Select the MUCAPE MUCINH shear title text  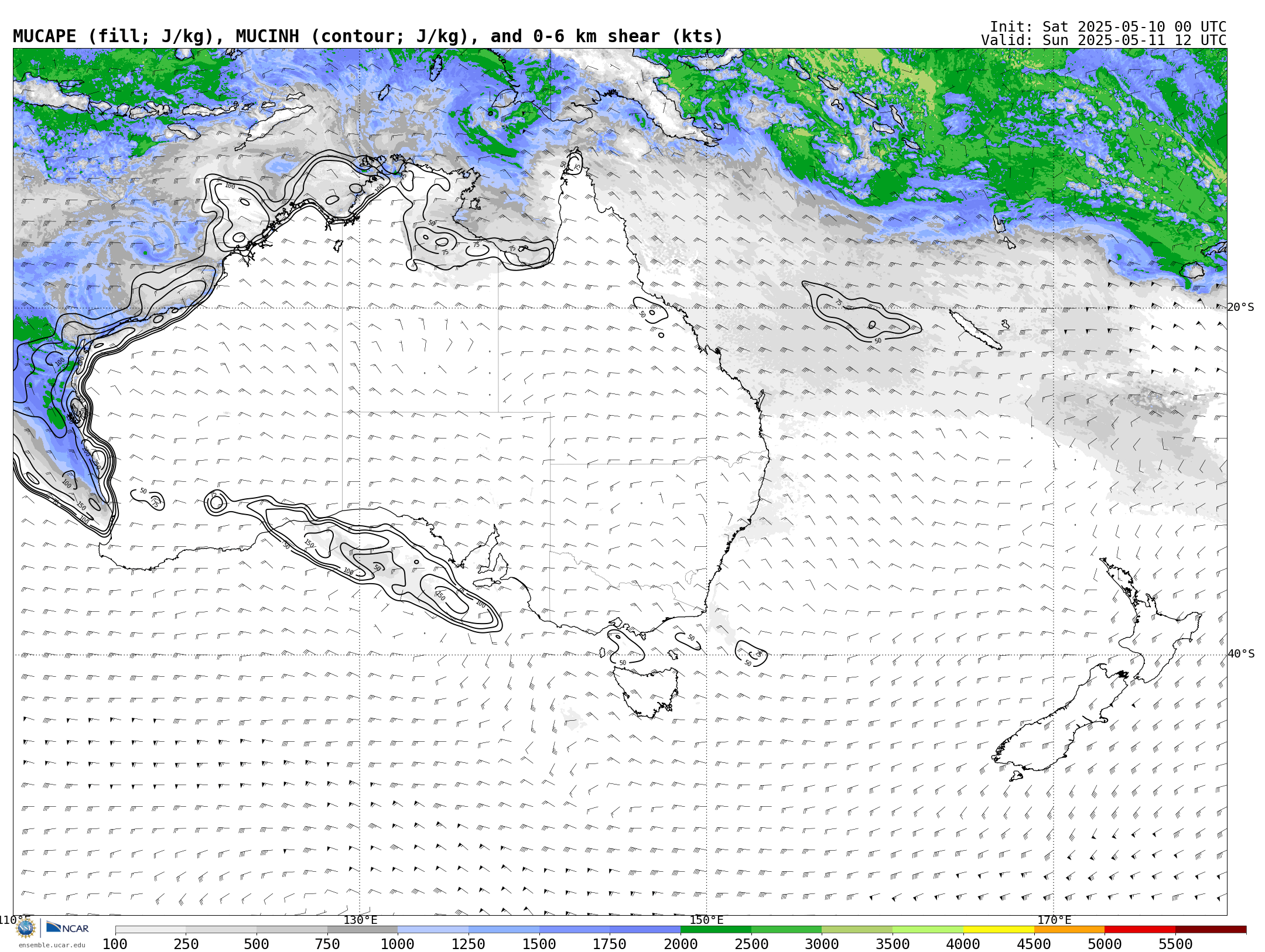pos(368,36)
